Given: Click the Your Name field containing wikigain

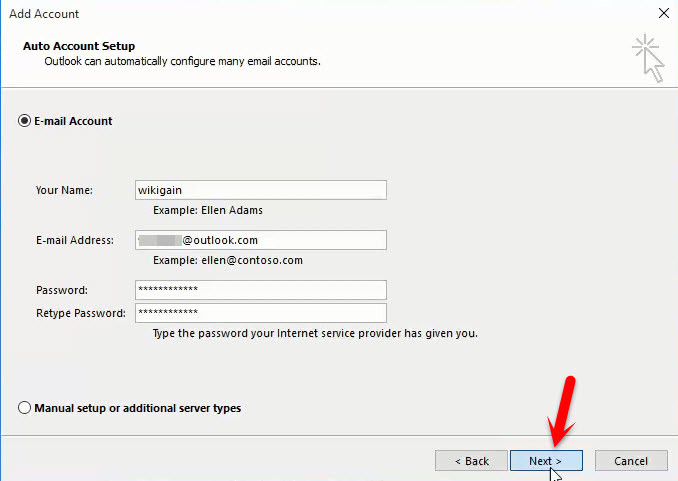Looking at the screenshot, I should tap(261, 190).
